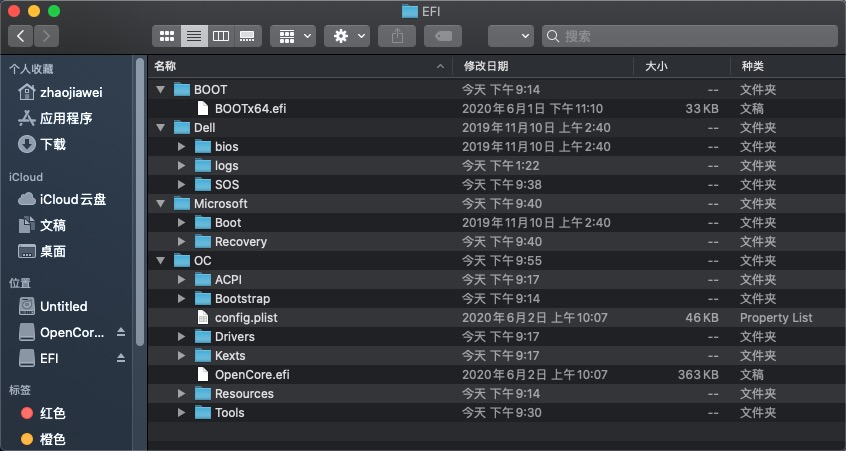Go back with the left chevron button

point(21,36)
